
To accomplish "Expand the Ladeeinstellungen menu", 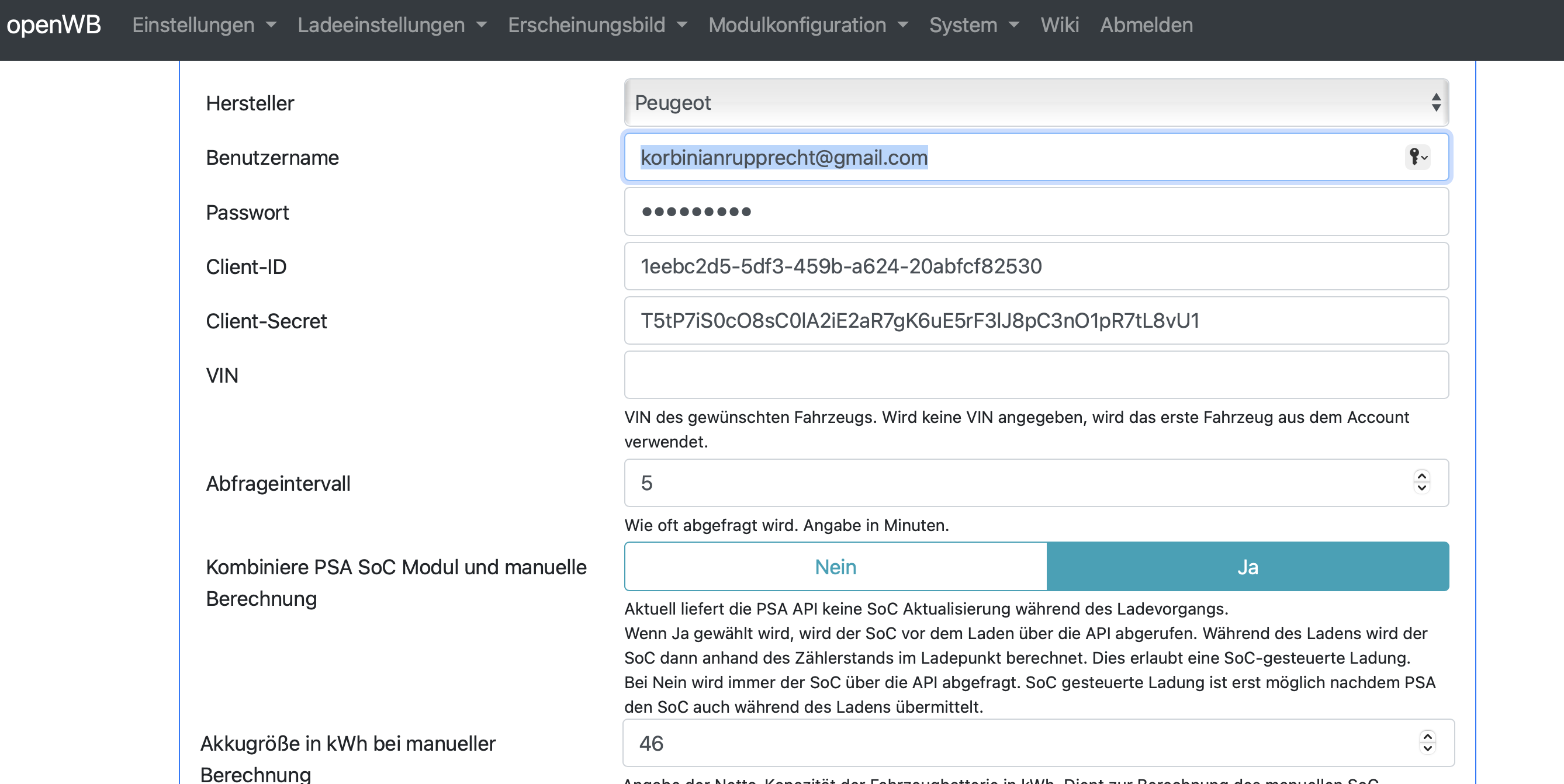I will point(392,25).
